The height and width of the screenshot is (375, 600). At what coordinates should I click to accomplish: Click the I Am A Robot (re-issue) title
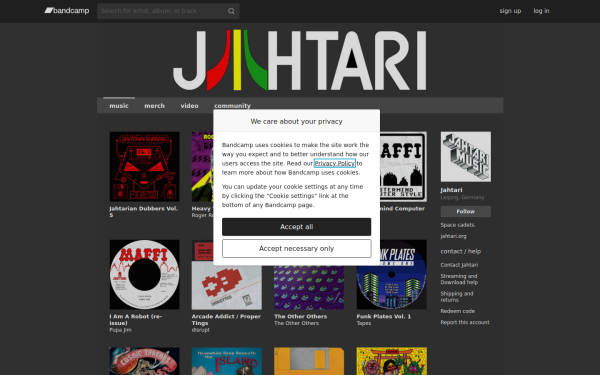(135, 320)
